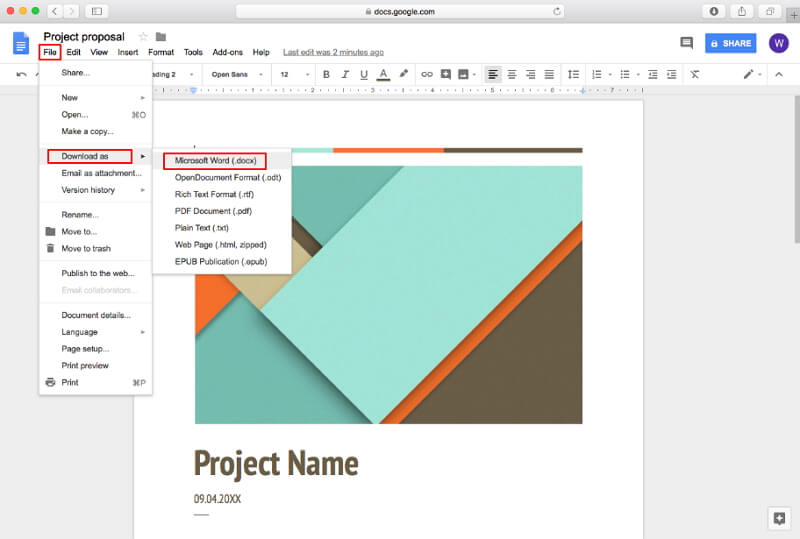The width and height of the screenshot is (800, 539).
Task: Open the Open Sans font dropdown
Action: pos(236,74)
